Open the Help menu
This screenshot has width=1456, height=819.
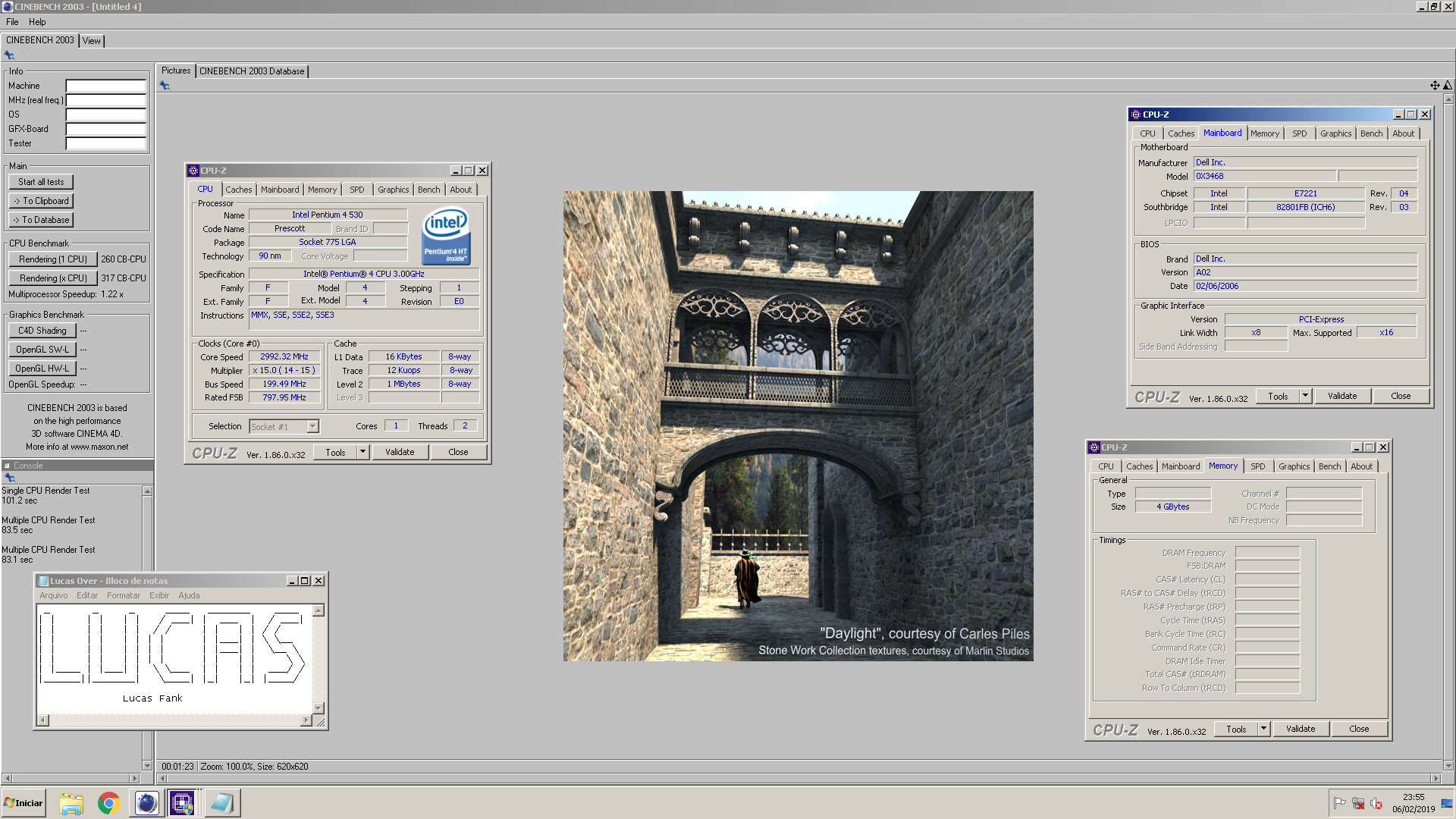[x=37, y=22]
